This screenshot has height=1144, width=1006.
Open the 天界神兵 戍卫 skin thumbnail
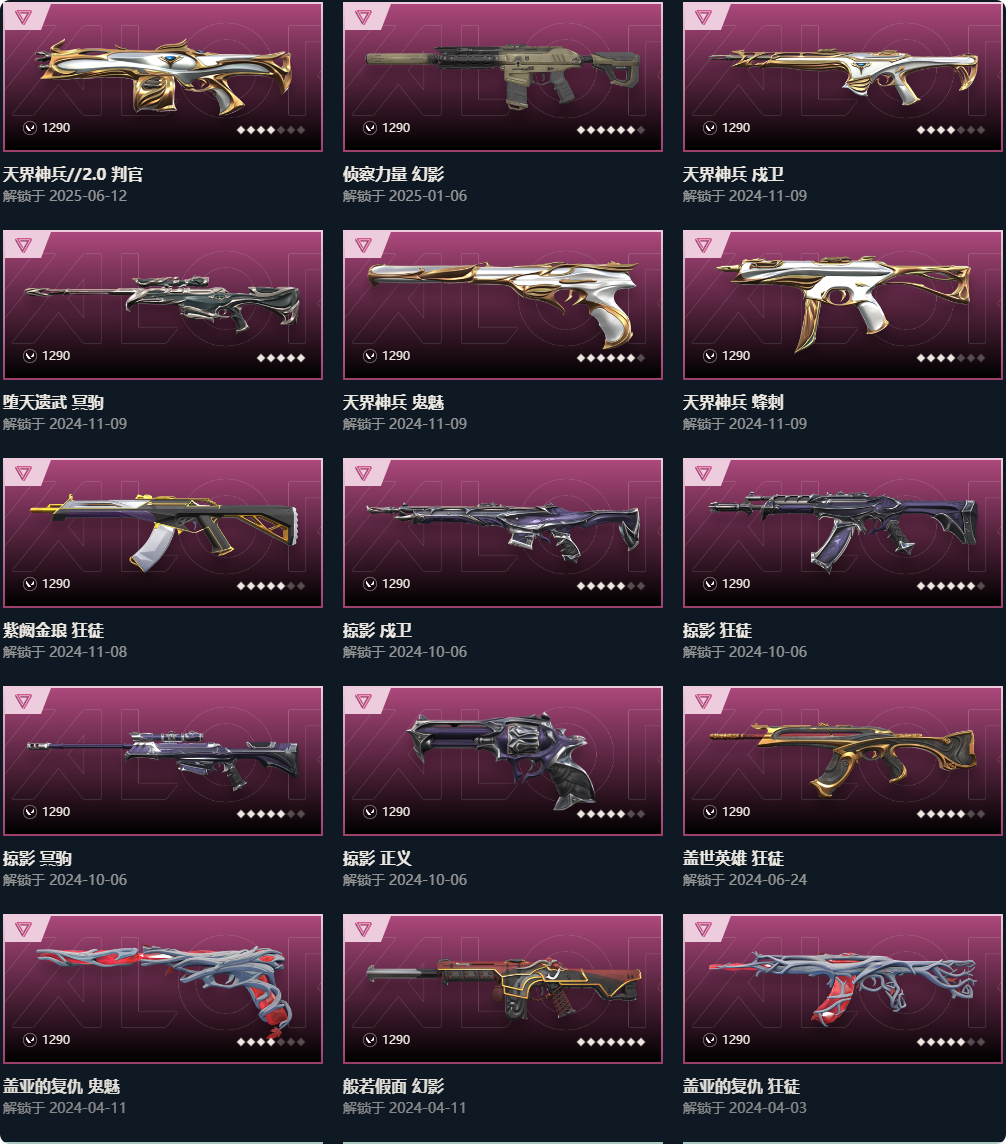(843, 76)
